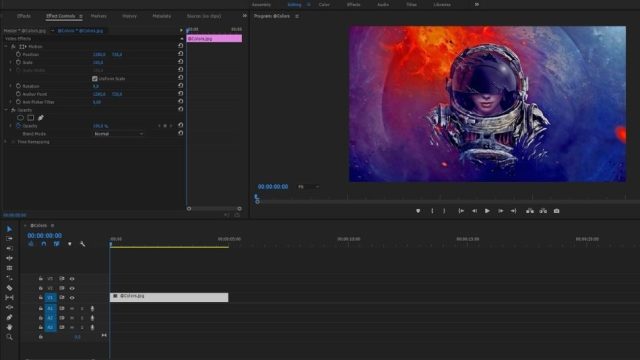This screenshot has height=360, width=640.
Task: Select the Razor tool in the toolbar
Action: tap(9, 288)
